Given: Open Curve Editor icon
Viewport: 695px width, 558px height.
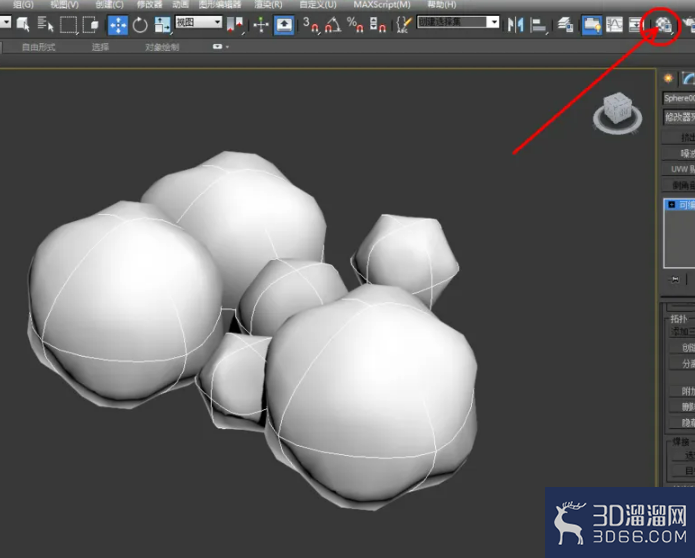Looking at the screenshot, I should point(614,25).
